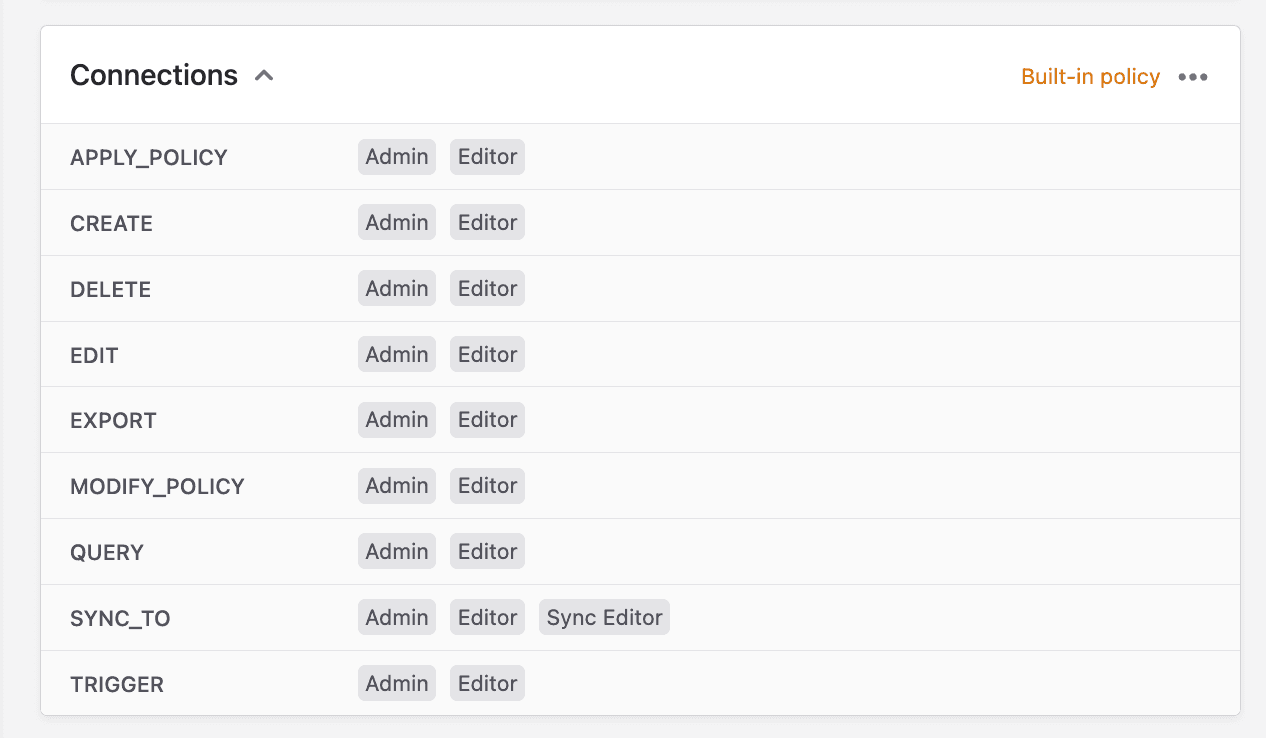
Task: Select the Admin tag in CREATE row
Action: tap(397, 223)
